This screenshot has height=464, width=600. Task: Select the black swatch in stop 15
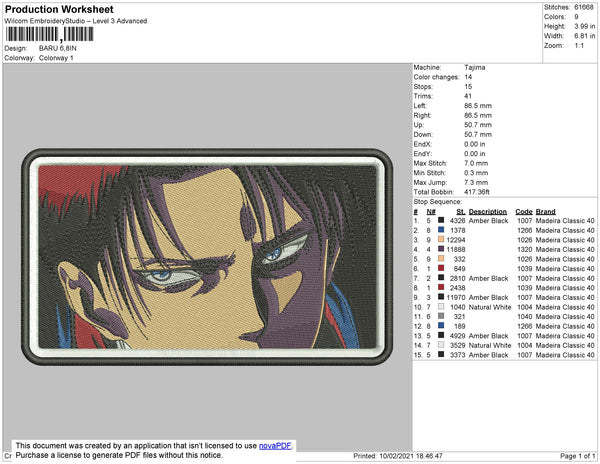441,354
